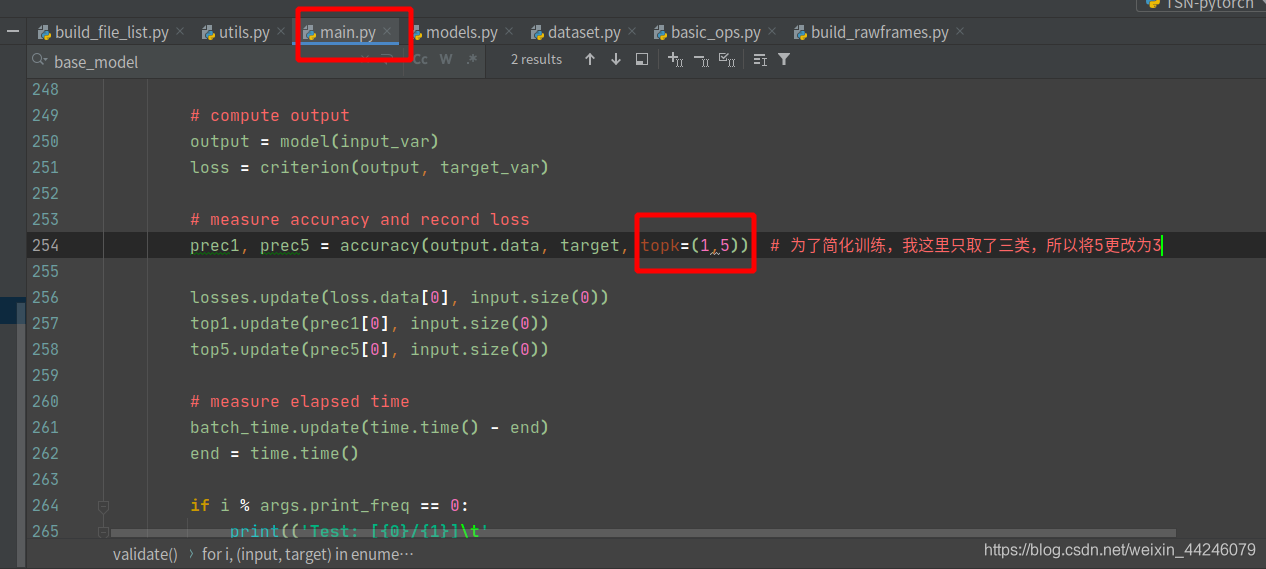The image size is (1266, 569).
Task: Select all occurrences icon
Action: coord(727,60)
